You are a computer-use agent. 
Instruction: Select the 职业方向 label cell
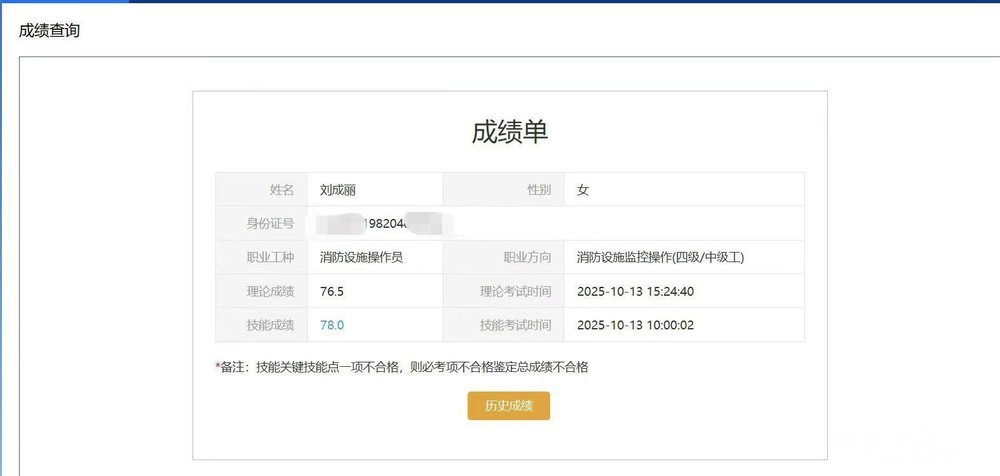pos(526,257)
